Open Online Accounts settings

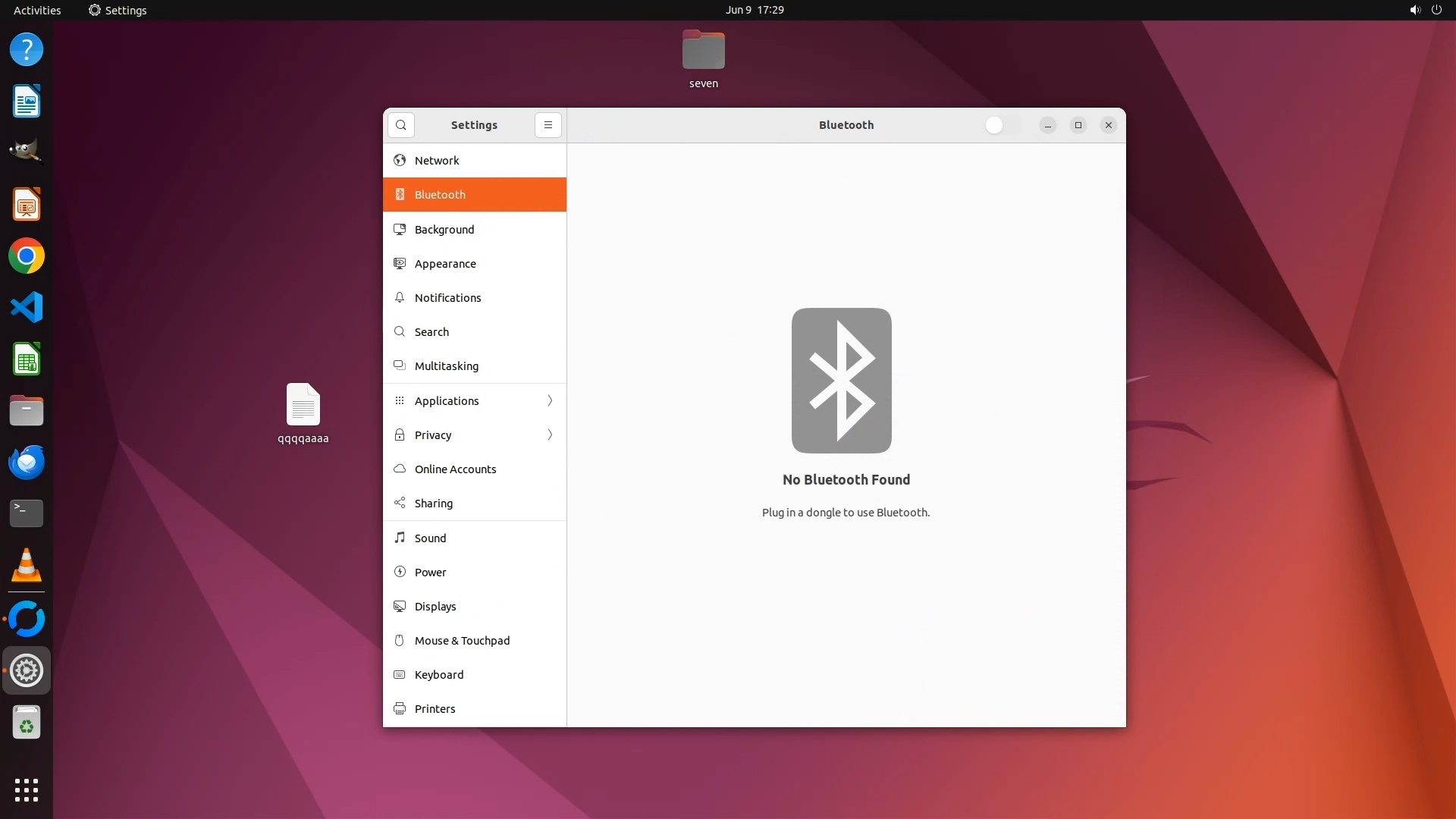coord(455,469)
